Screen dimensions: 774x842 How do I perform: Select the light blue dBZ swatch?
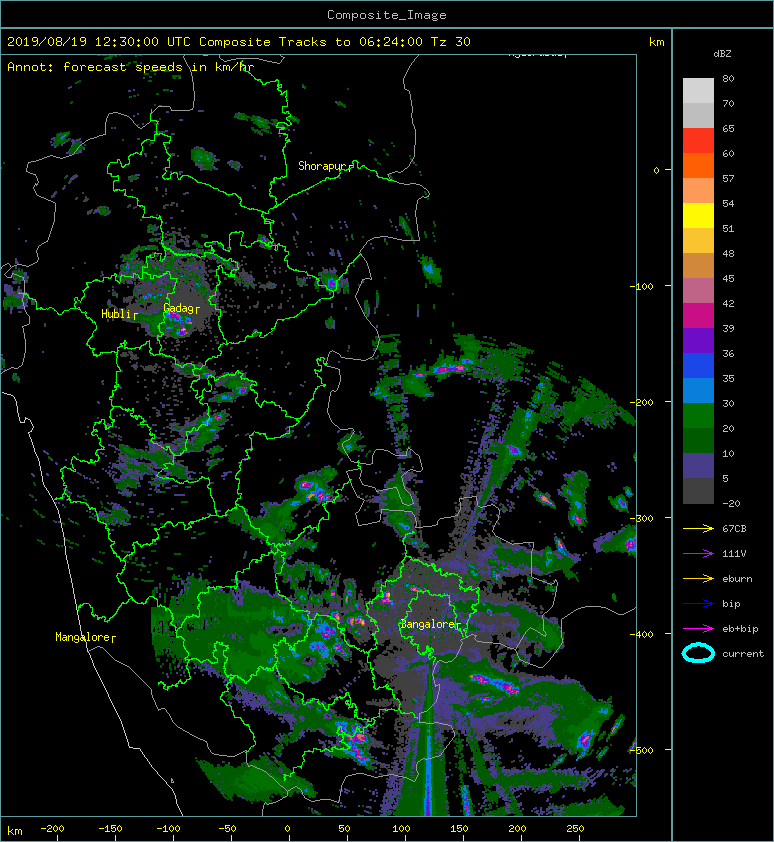tap(698, 391)
